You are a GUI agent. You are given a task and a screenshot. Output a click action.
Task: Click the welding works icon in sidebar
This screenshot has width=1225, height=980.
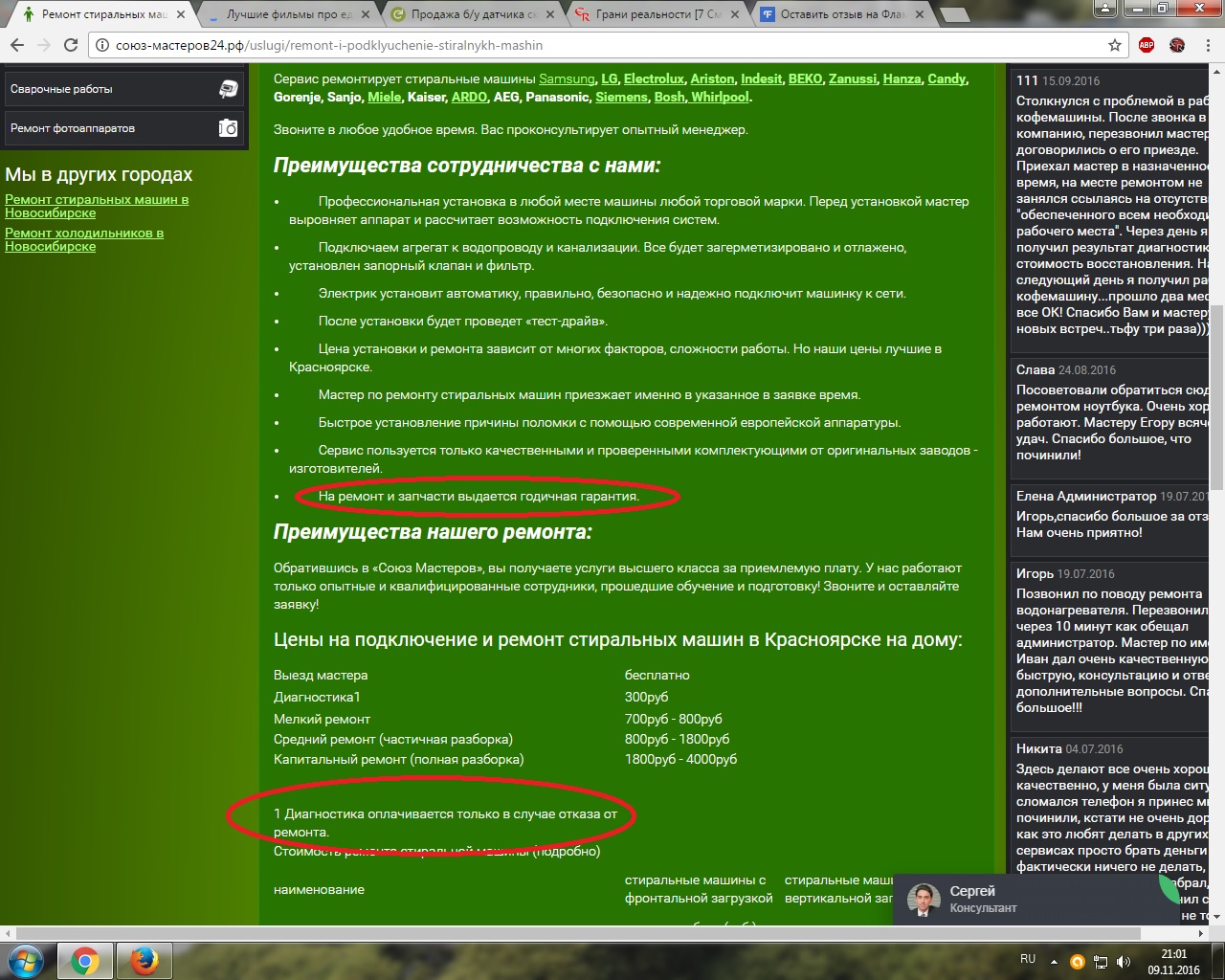point(228,89)
